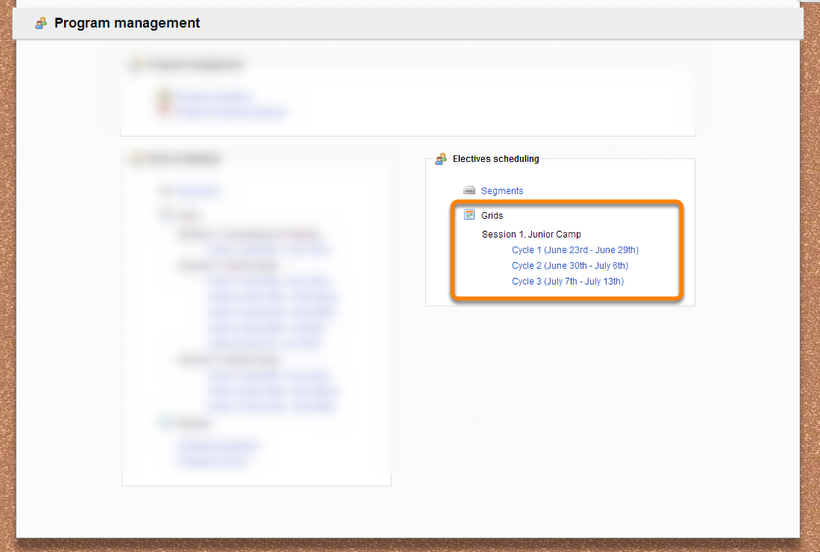
Task: Click the first blurred link in top panel
Action: pos(213,97)
